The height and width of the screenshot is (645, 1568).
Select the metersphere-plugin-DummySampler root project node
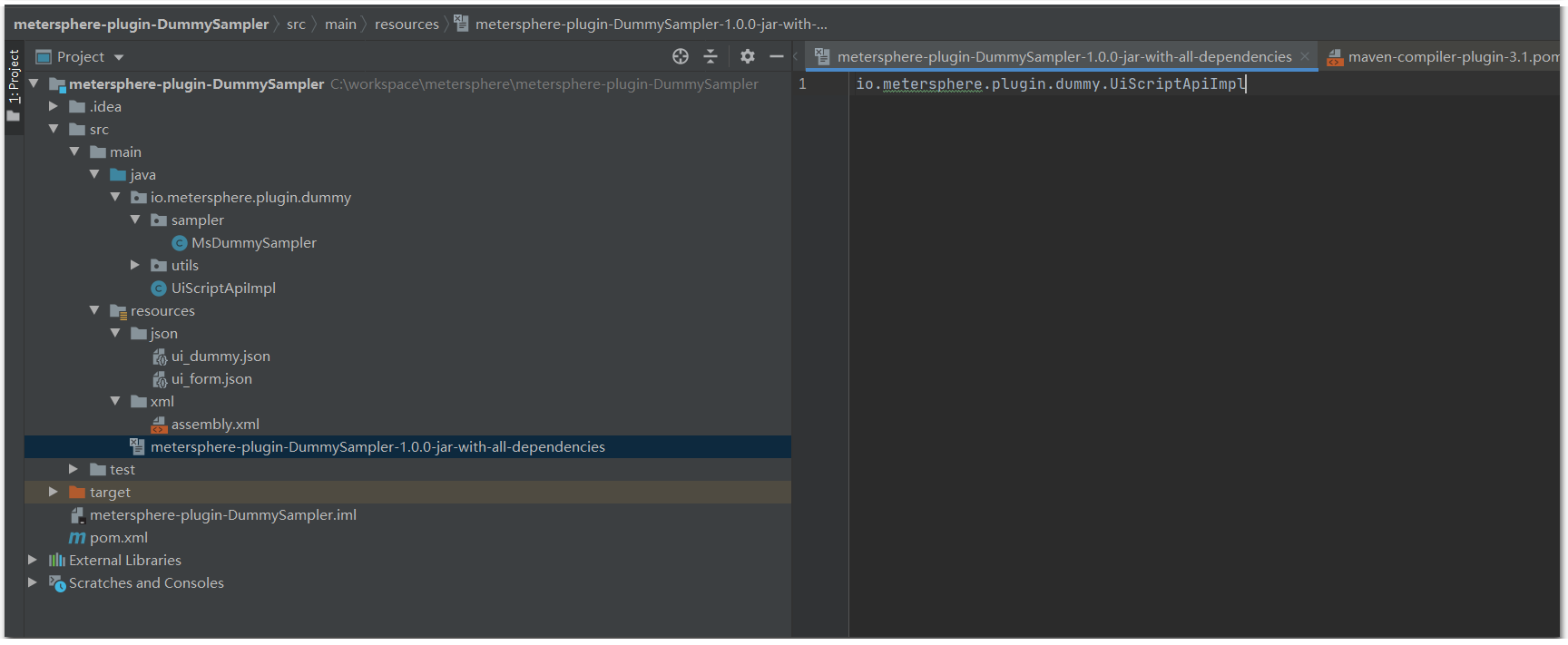click(x=196, y=84)
